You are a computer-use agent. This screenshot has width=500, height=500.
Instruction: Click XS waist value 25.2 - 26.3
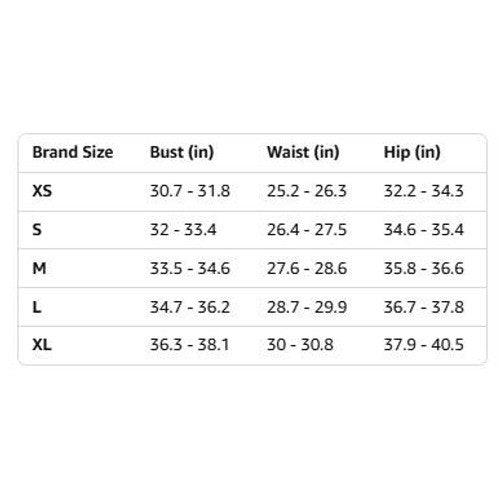(x=307, y=191)
